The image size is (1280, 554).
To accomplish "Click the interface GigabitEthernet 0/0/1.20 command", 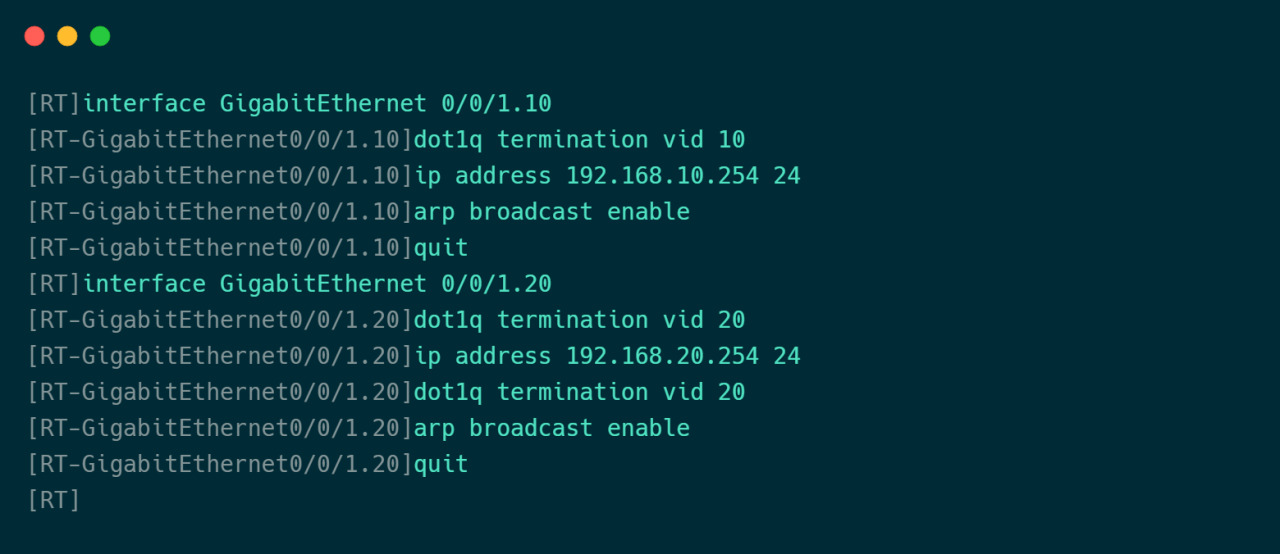I will (317, 284).
